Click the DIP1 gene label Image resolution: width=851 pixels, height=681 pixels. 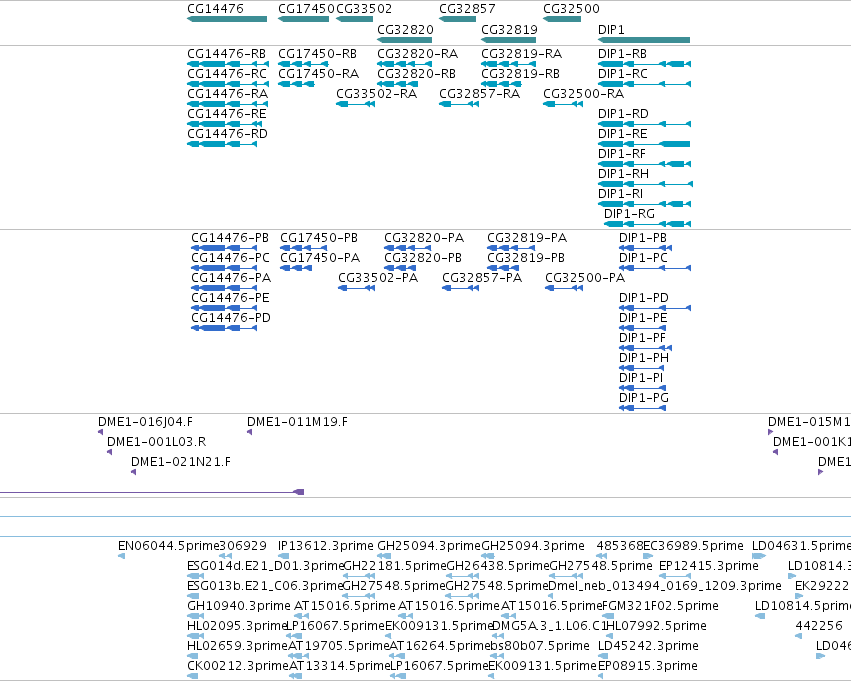(x=611, y=29)
